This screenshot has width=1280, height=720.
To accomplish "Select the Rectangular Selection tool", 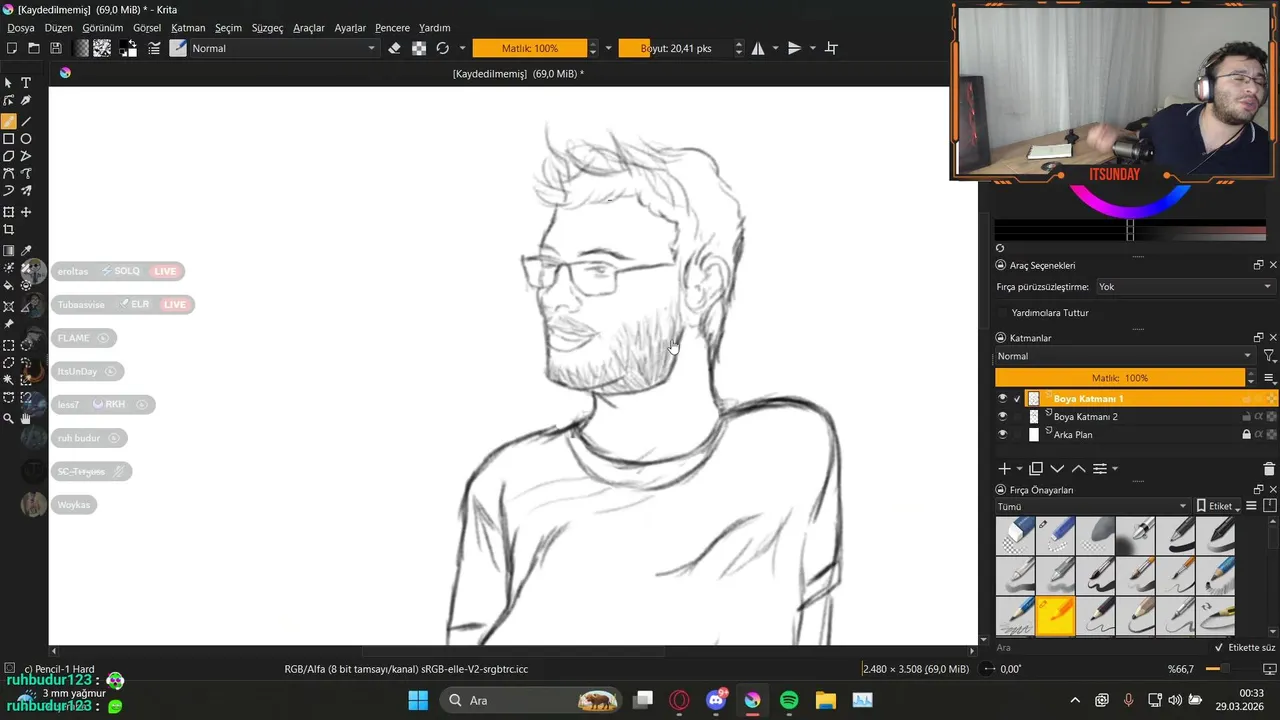I will [x=8, y=345].
